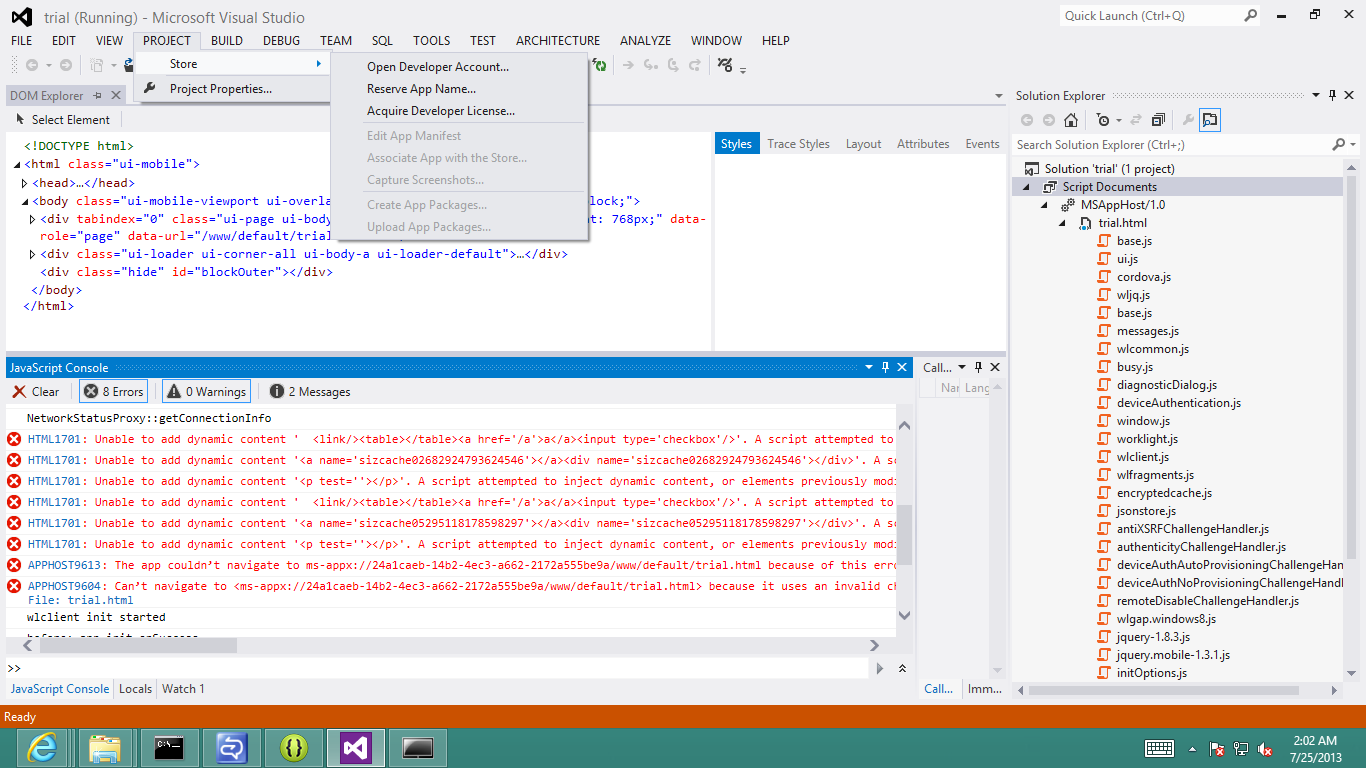Image resolution: width=1366 pixels, height=768 pixels.
Task: Switch to the Attributes tab
Action: pos(923,144)
